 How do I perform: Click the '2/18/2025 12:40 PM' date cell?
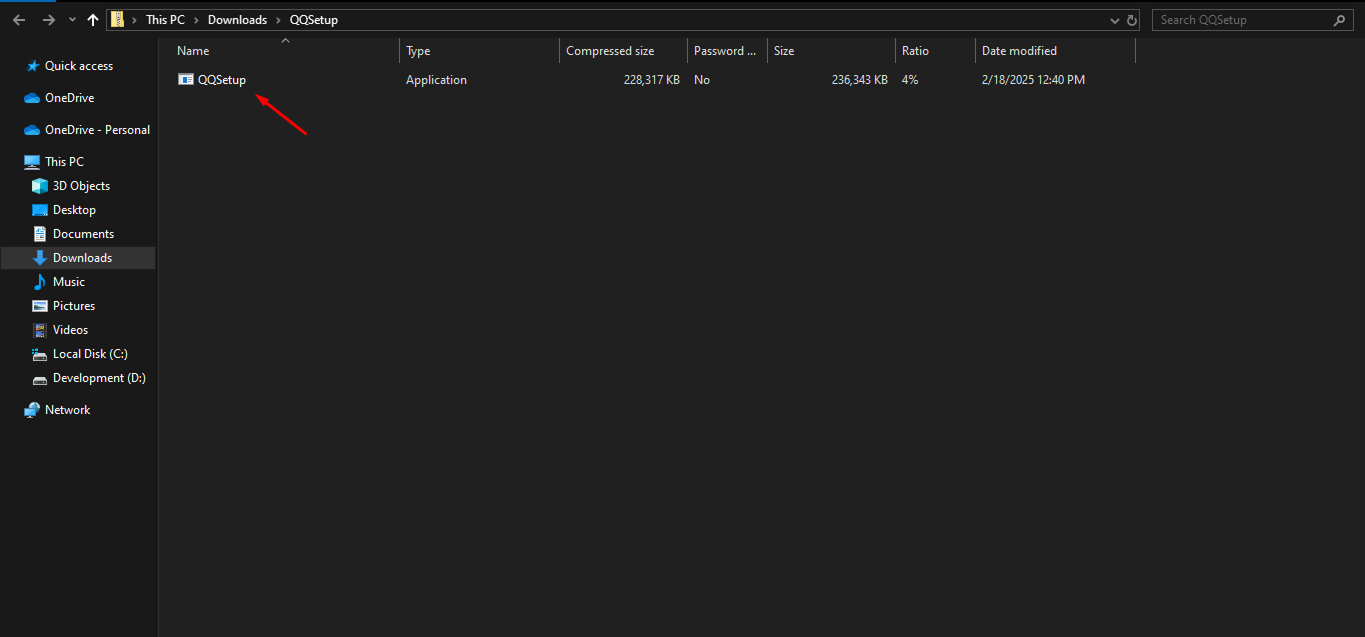pos(1033,80)
